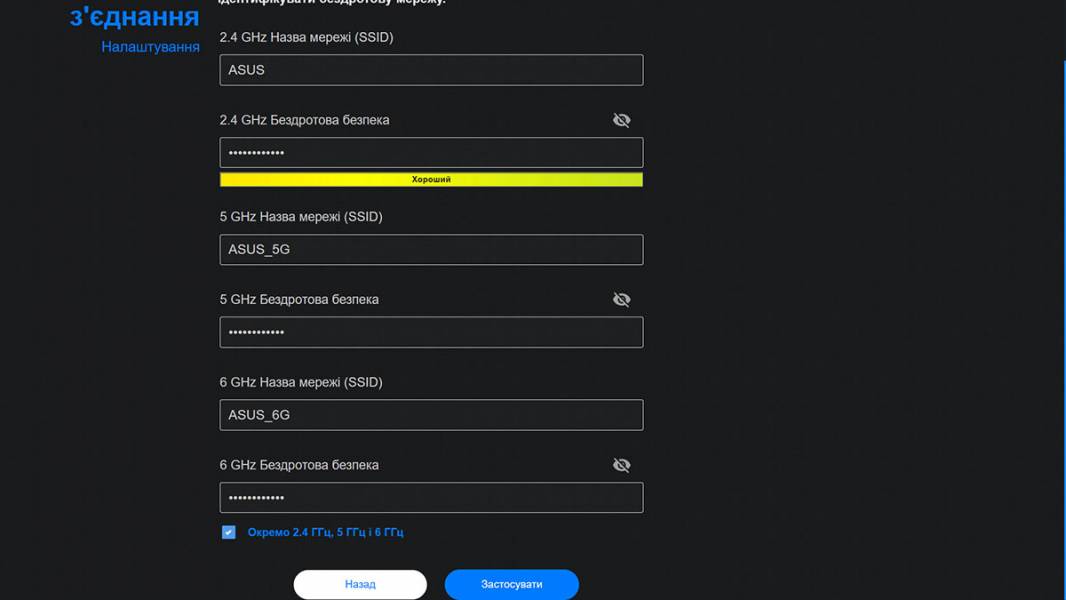This screenshot has width=1066, height=600.
Task: Click the 5 GHz wireless security password field
Action: click(431, 332)
